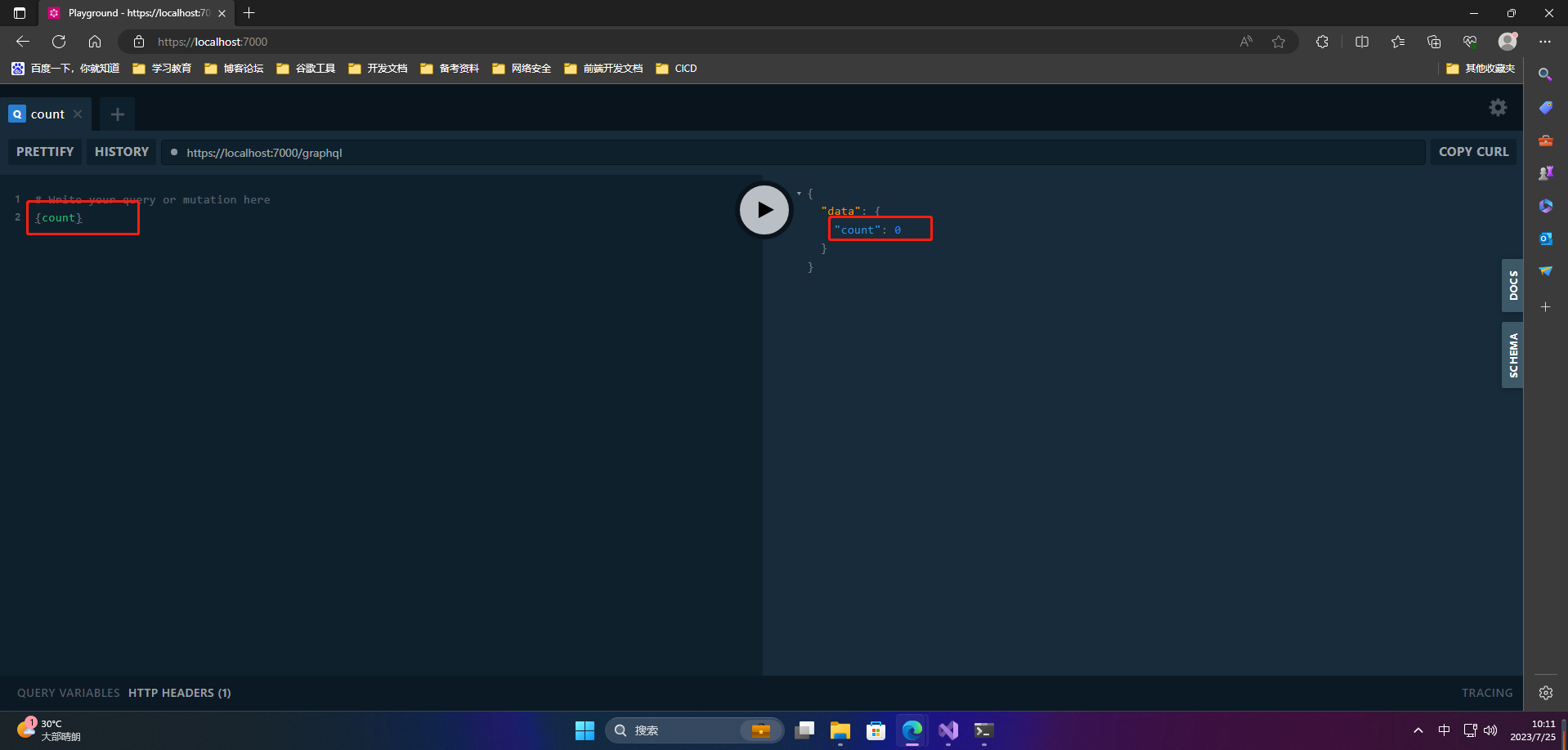Run the query with the play button

click(764, 210)
